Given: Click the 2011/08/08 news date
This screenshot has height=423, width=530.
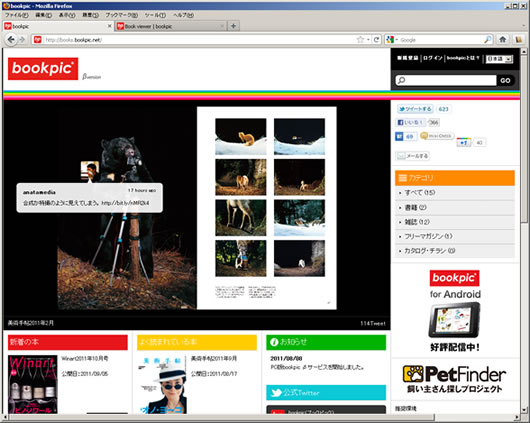Looking at the screenshot, I should pos(286,358).
